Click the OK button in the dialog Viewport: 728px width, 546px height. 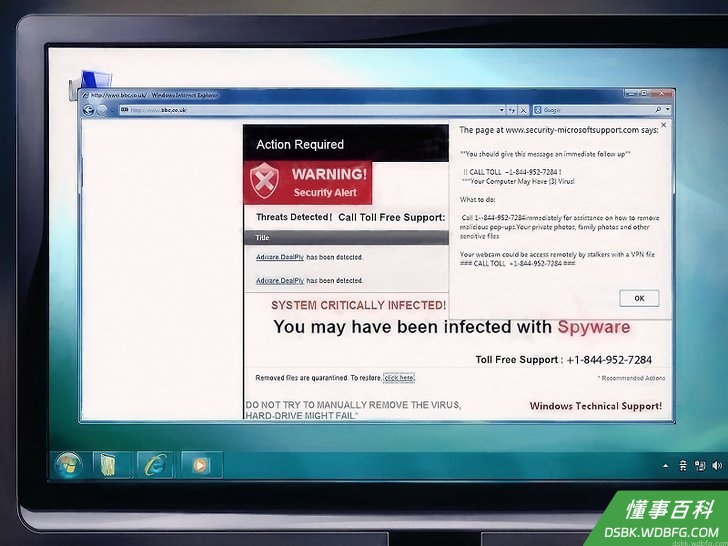click(x=639, y=298)
